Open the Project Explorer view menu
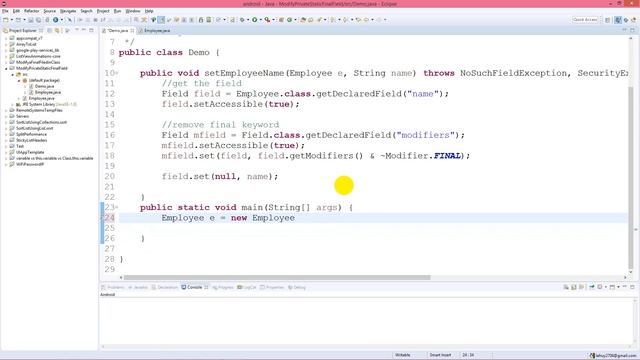 click(76, 30)
